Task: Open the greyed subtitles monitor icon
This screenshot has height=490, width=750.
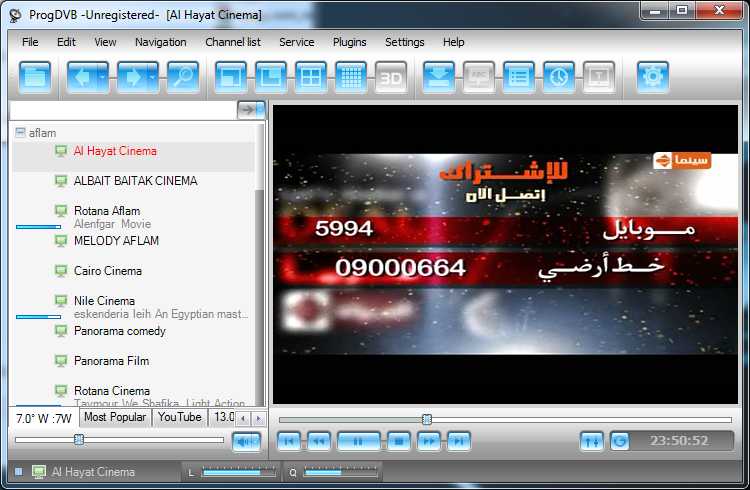Action: point(479,77)
